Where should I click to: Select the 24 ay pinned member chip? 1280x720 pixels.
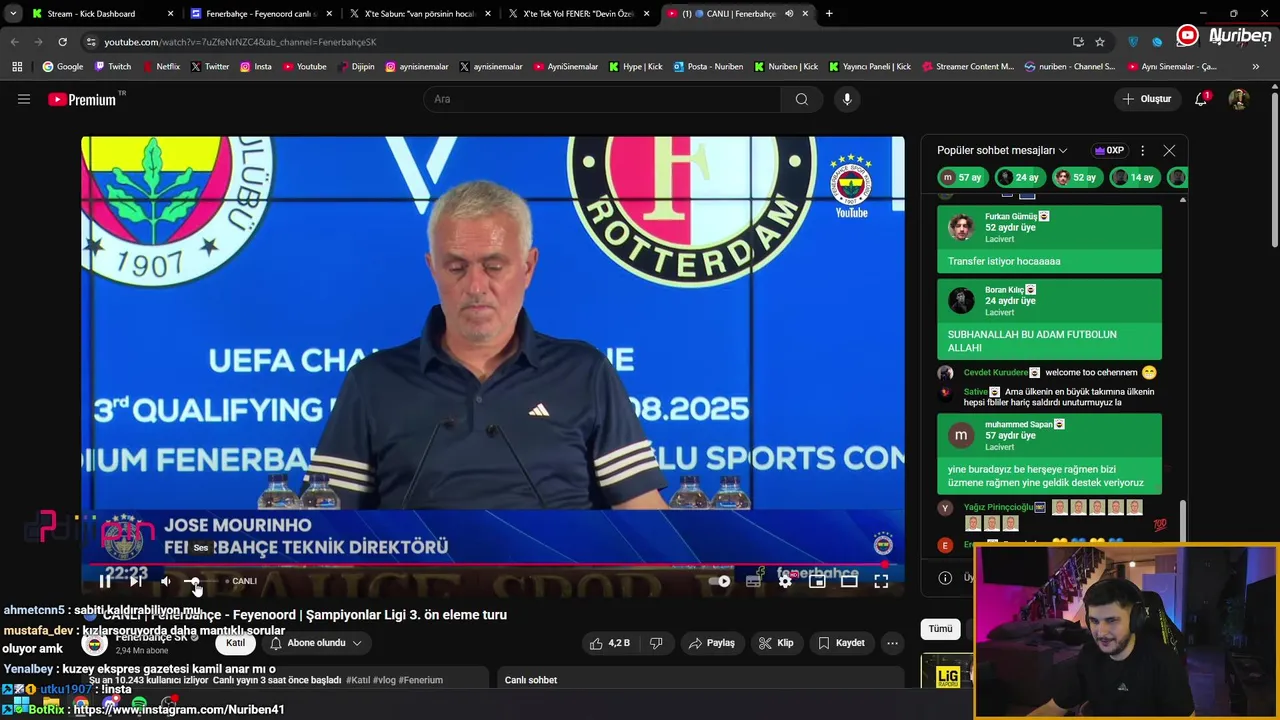pos(1019,177)
